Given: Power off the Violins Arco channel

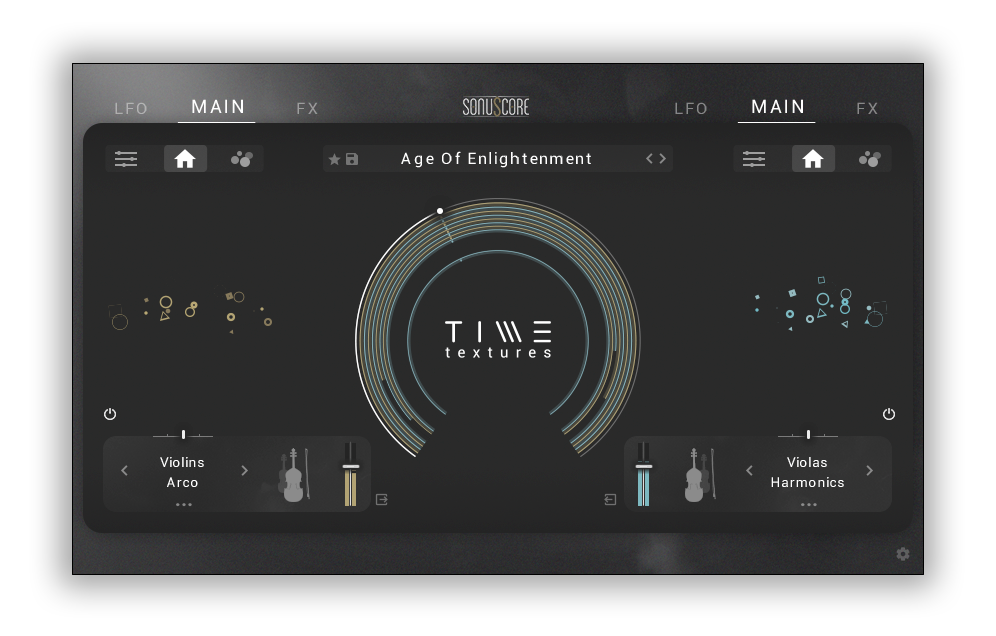Looking at the screenshot, I should pos(110,414).
